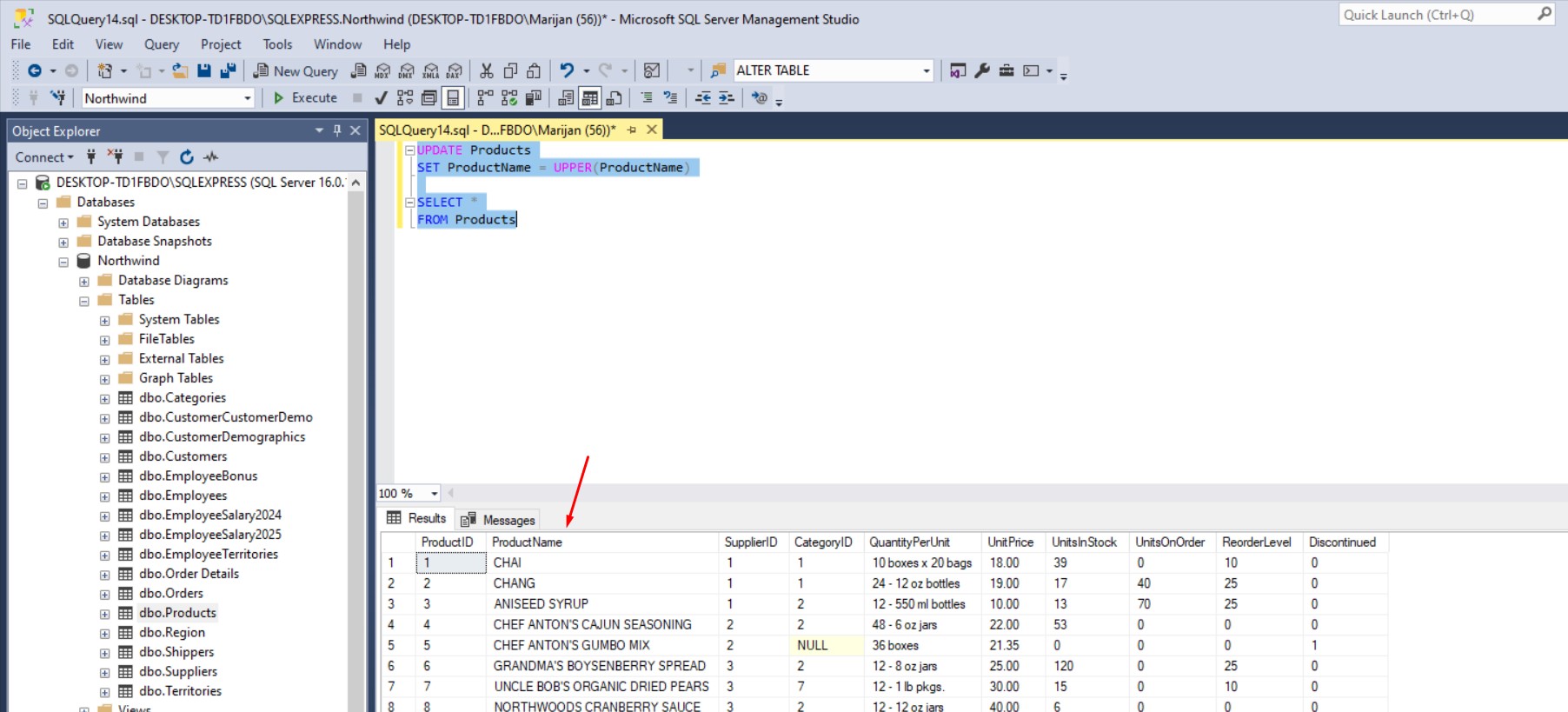Screen dimensions: 1568x712
Task: Collapse the Tables folder
Action: coord(84,301)
